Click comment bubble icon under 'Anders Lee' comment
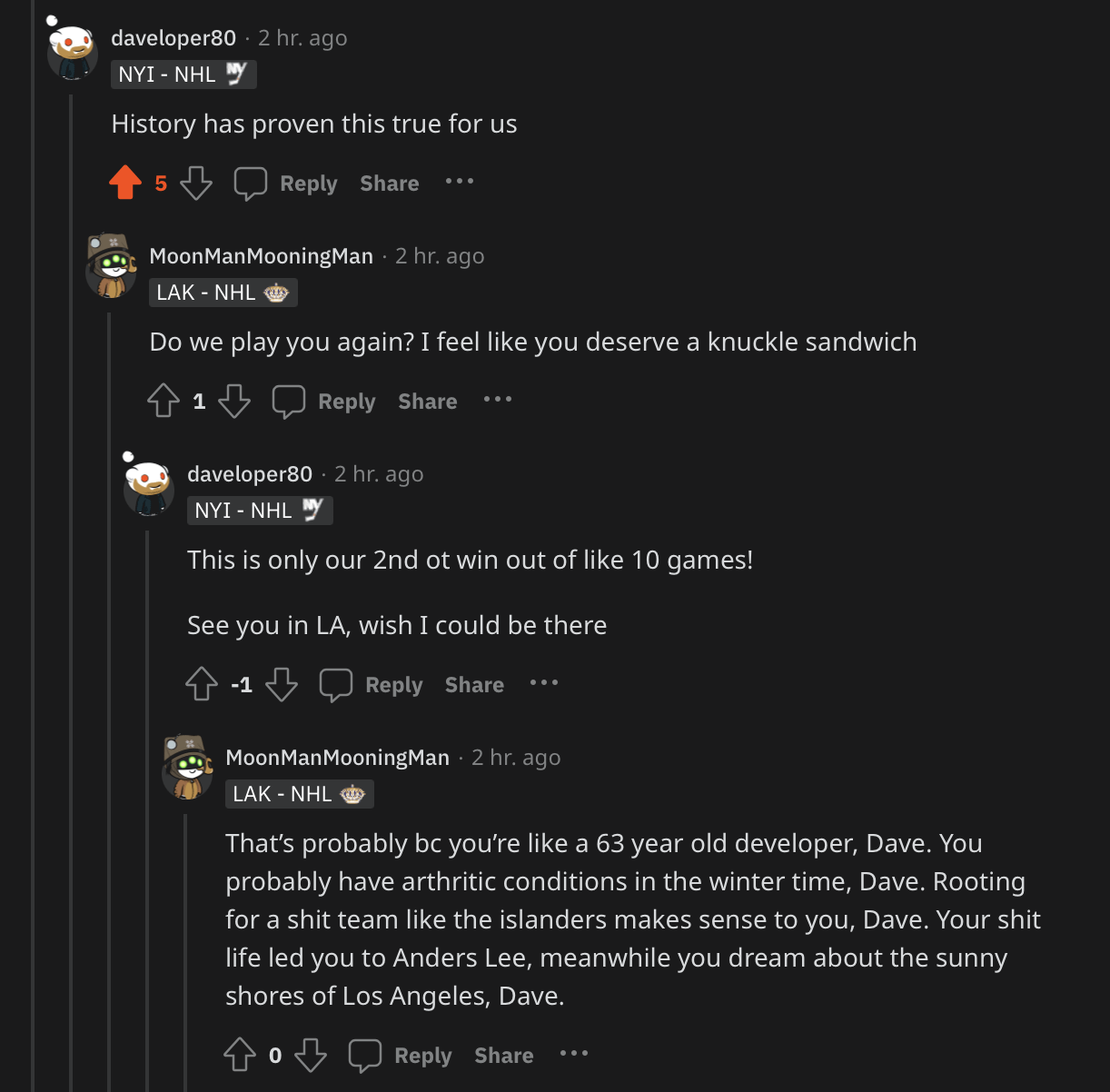The width and height of the screenshot is (1110, 1092). (365, 1056)
